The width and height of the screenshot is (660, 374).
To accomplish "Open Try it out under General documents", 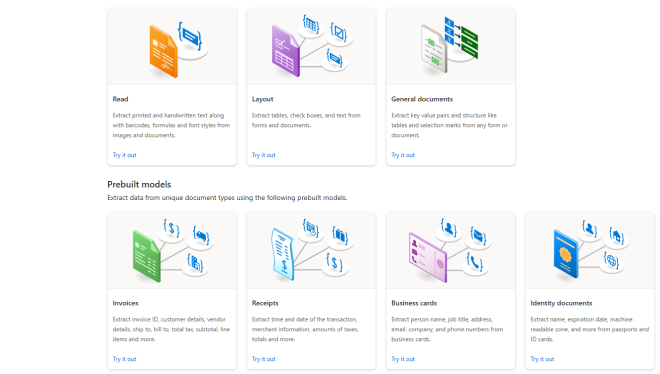I will pos(403,155).
